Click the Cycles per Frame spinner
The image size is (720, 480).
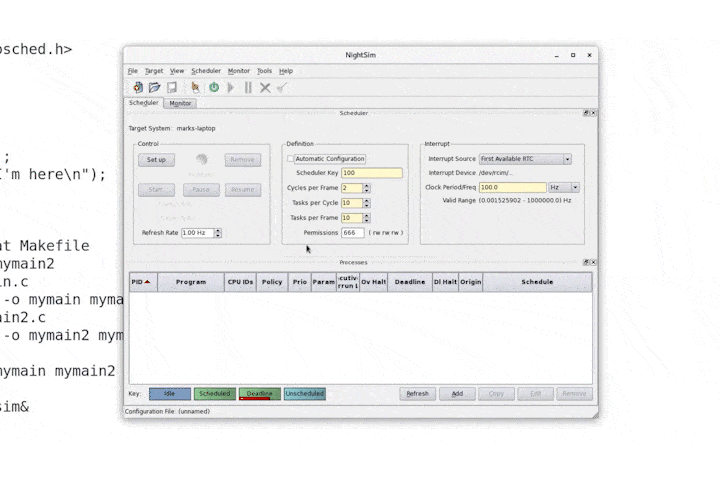pos(366,188)
